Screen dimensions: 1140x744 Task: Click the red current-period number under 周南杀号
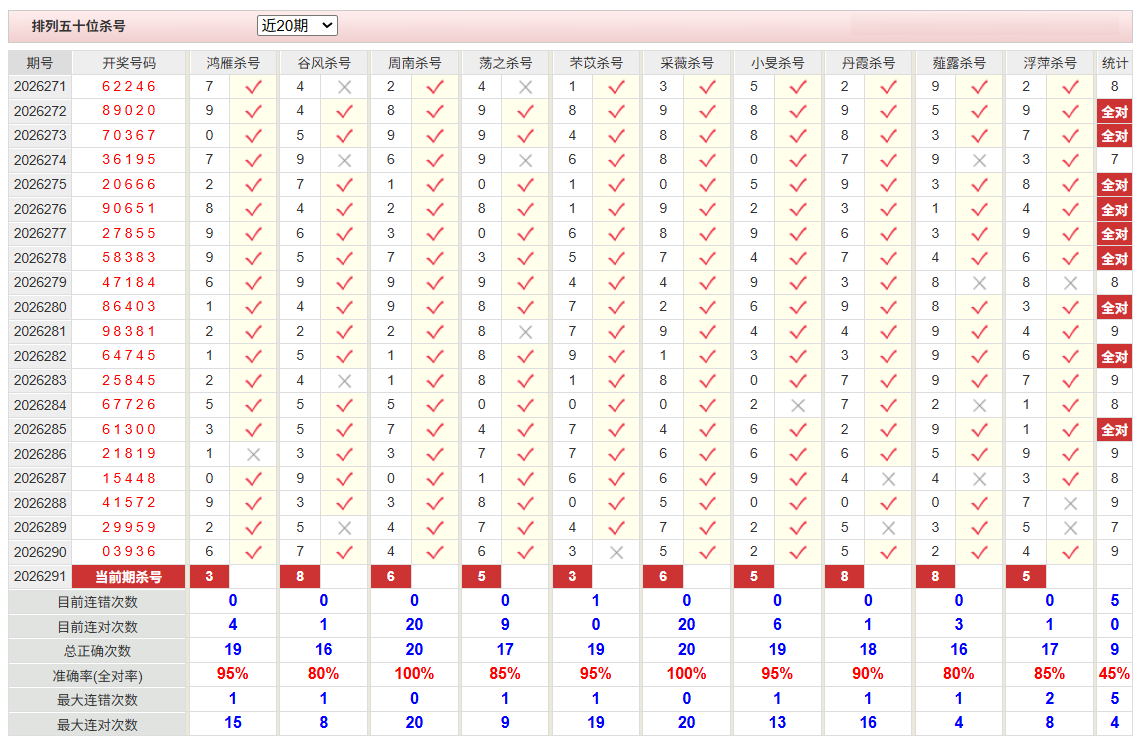click(x=390, y=577)
